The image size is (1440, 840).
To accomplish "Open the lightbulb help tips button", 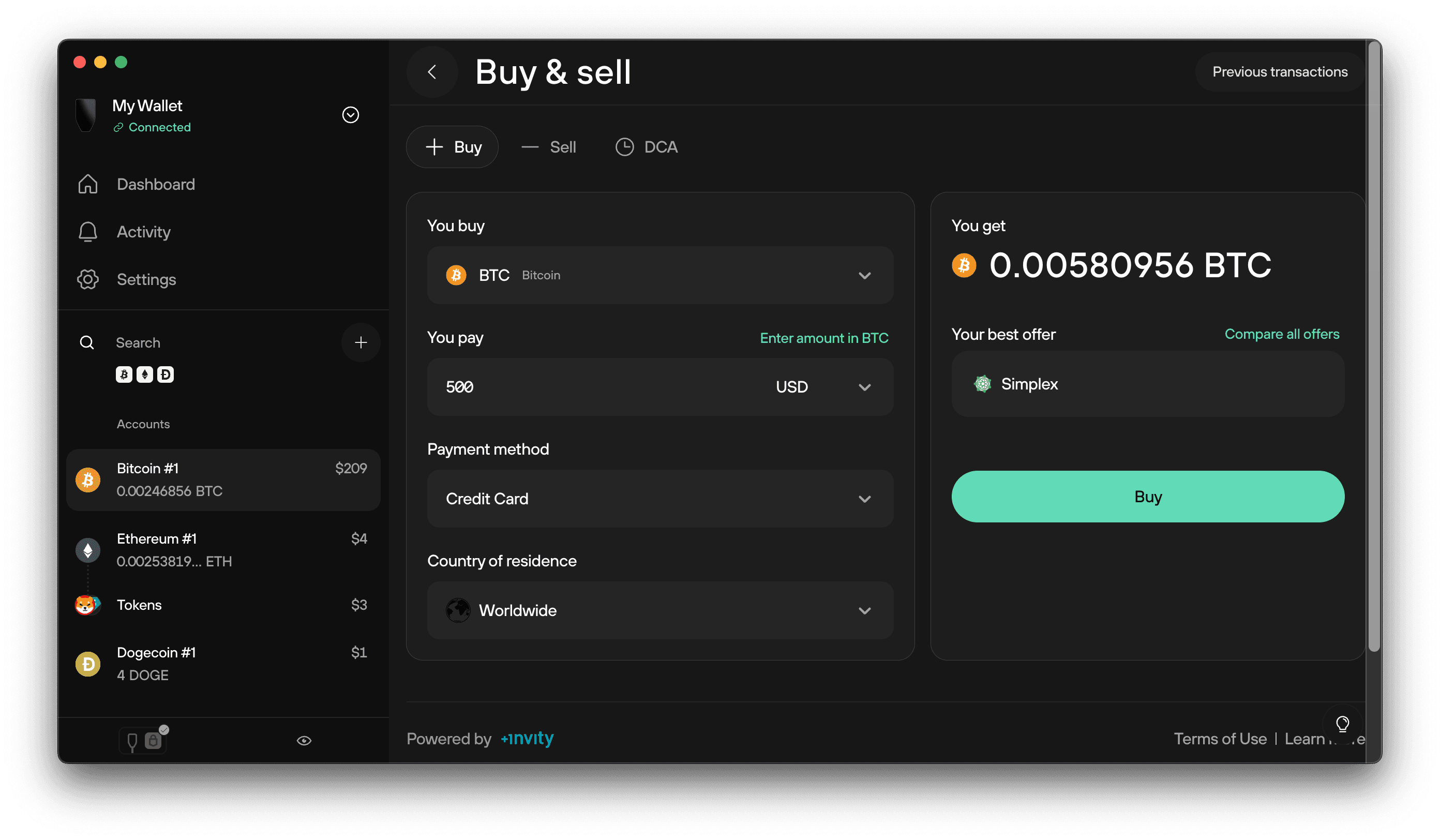I will [x=1342, y=724].
